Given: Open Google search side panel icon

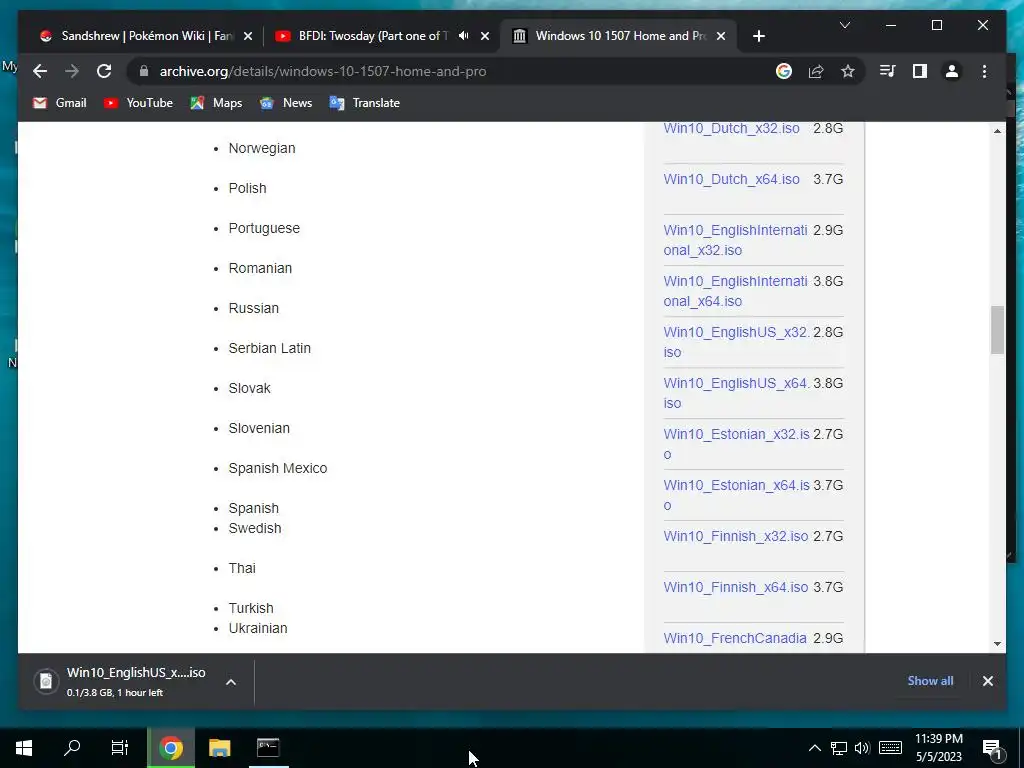Looking at the screenshot, I should point(784,71).
